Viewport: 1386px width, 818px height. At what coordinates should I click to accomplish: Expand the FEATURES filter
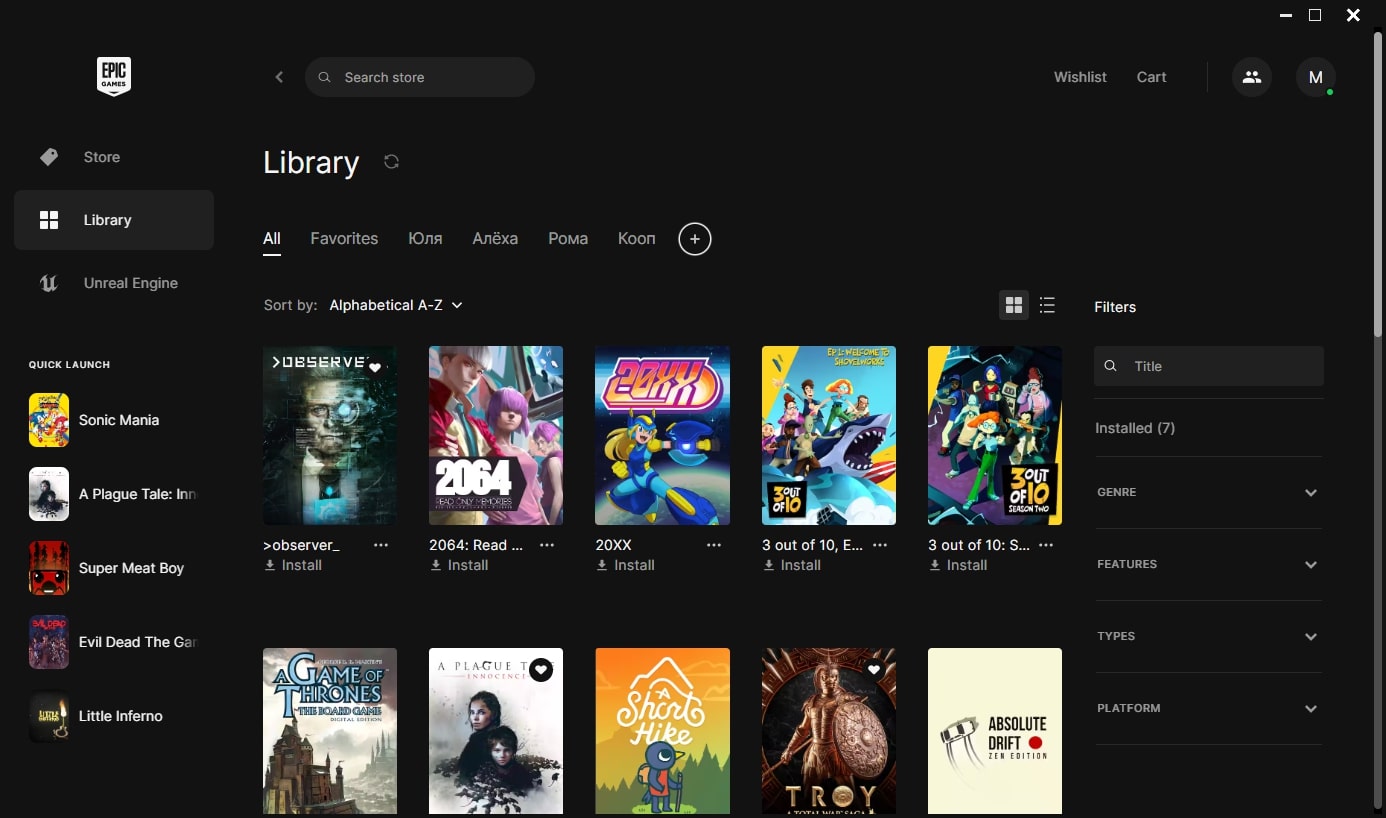pyautogui.click(x=1208, y=565)
